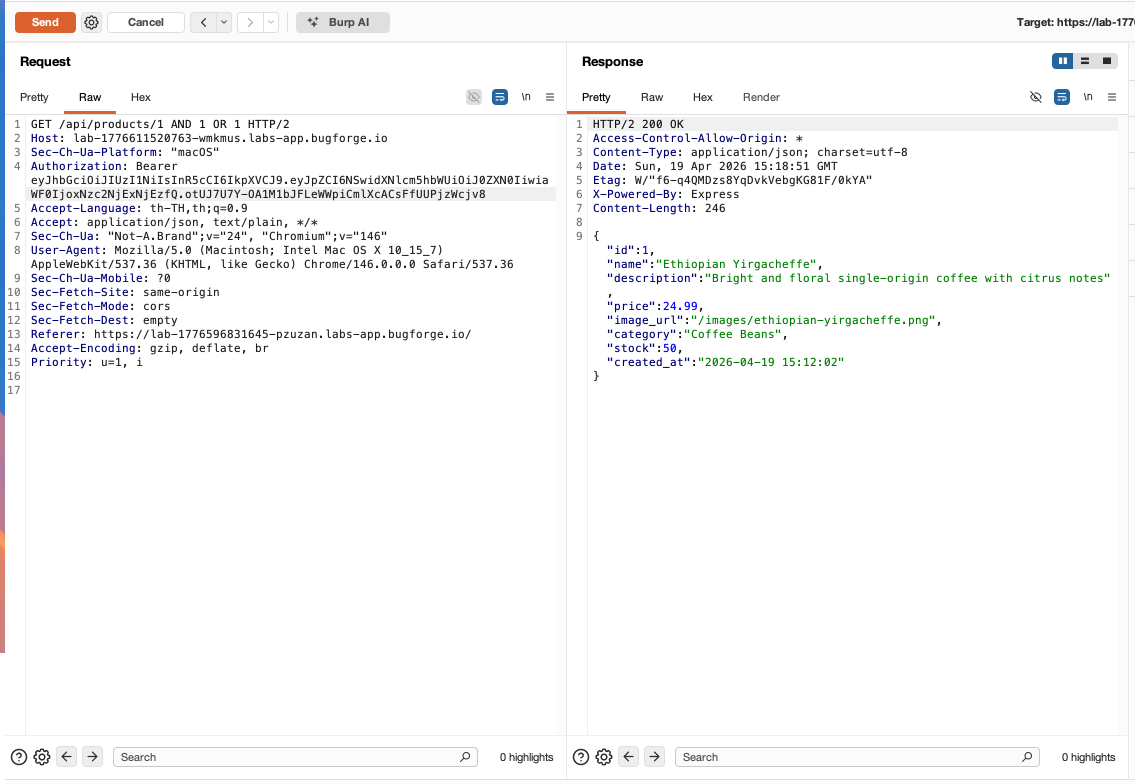1135x784 pixels.
Task: Click the Referer header line
Action: (x=250, y=334)
